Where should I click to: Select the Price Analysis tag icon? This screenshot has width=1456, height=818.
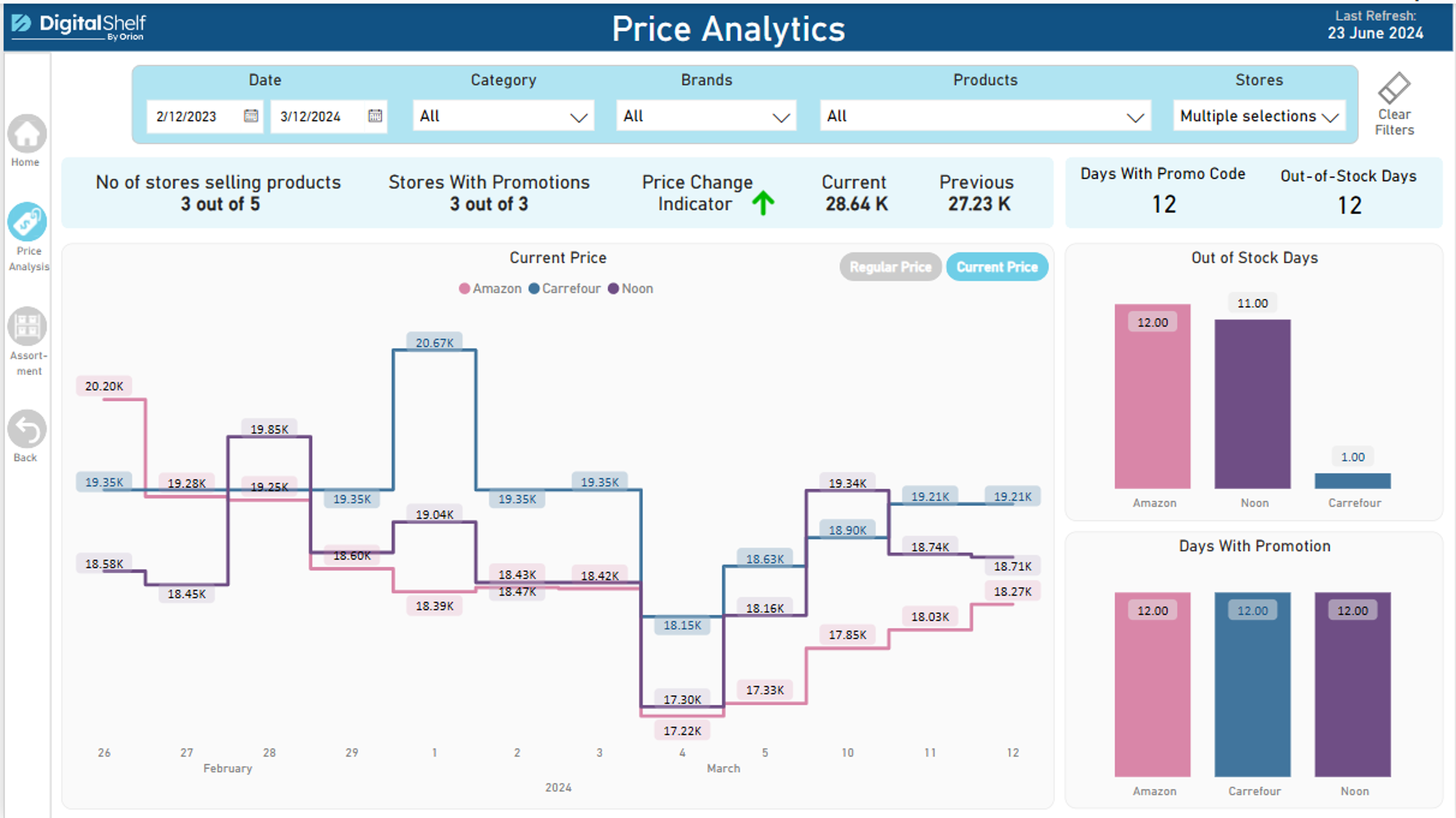28,222
